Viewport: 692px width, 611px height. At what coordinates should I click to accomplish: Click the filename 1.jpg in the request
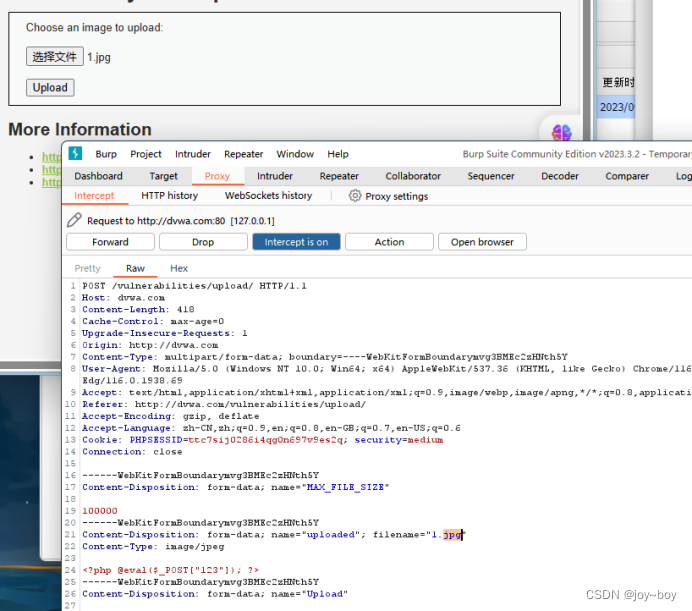point(447,535)
